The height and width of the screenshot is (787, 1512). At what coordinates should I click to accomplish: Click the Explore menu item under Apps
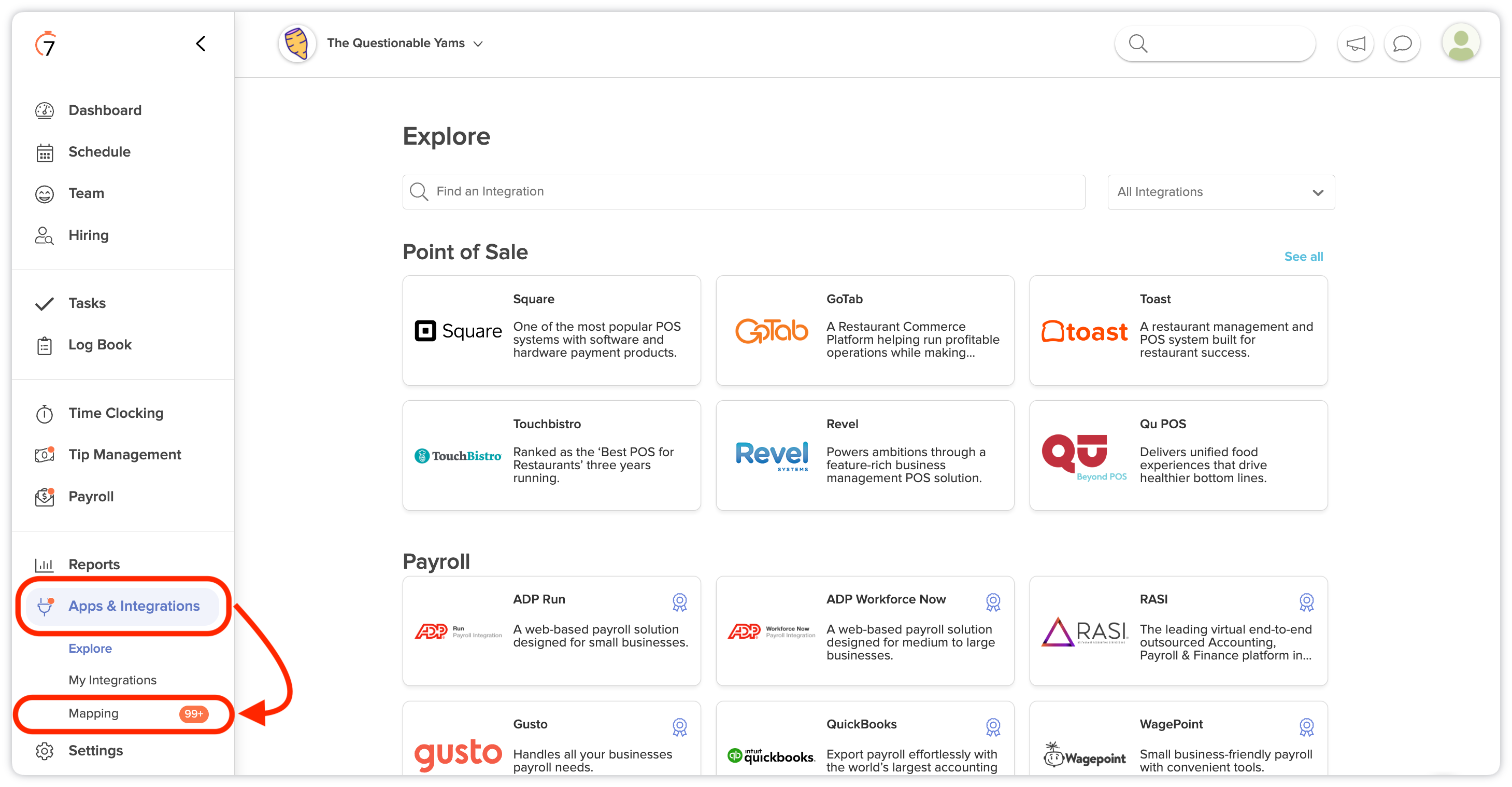pos(89,648)
